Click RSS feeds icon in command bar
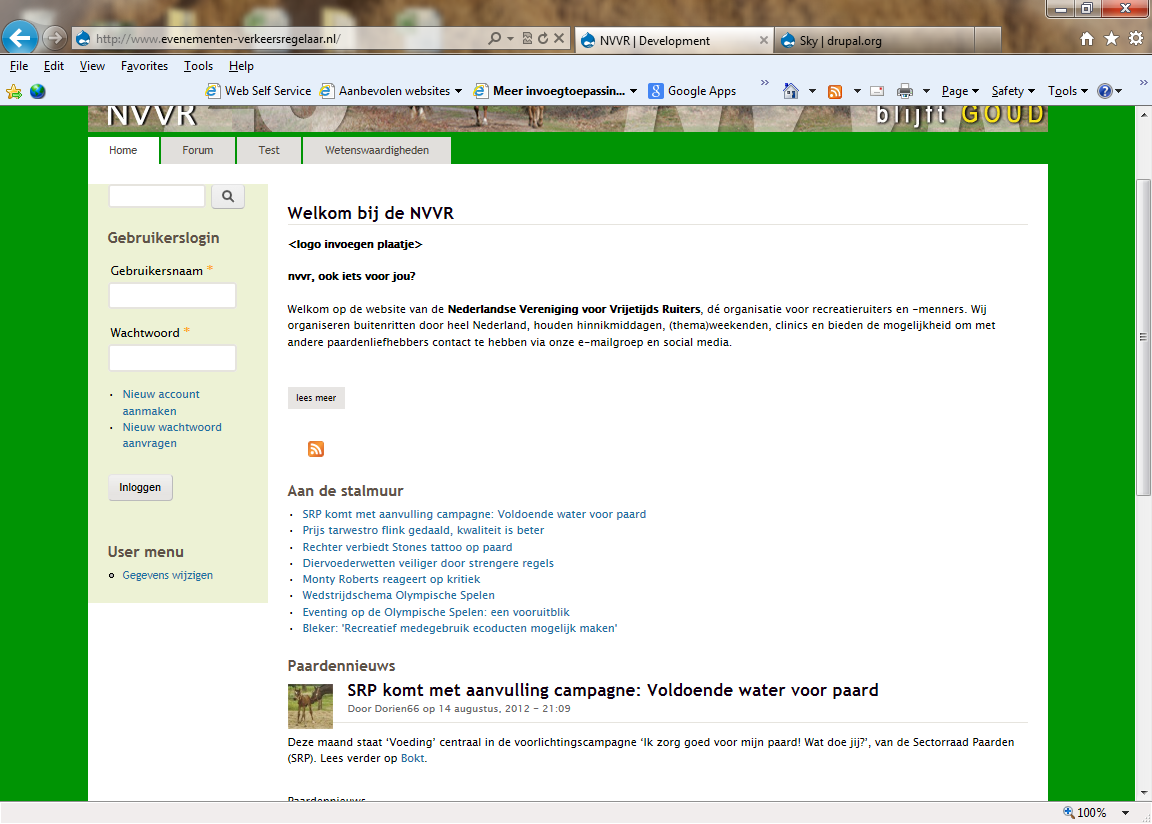The image size is (1152, 824). click(835, 92)
